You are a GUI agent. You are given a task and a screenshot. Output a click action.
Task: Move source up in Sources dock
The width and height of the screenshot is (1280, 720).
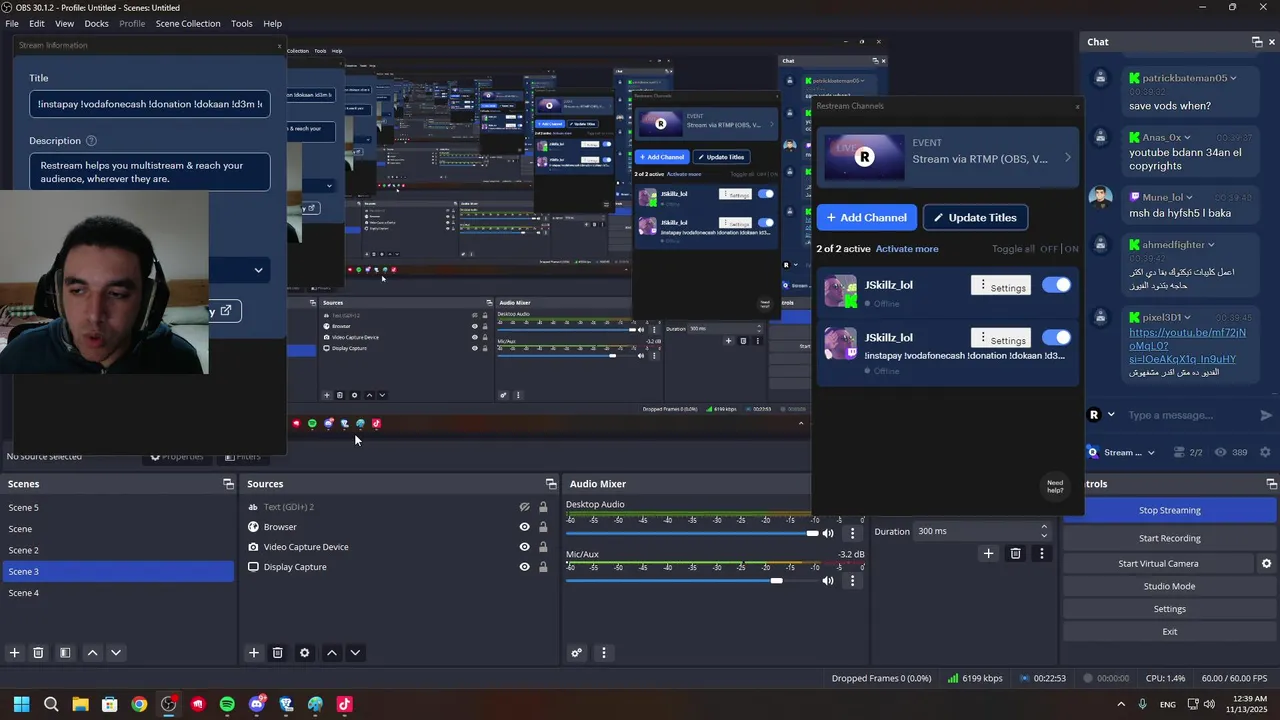(x=332, y=653)
